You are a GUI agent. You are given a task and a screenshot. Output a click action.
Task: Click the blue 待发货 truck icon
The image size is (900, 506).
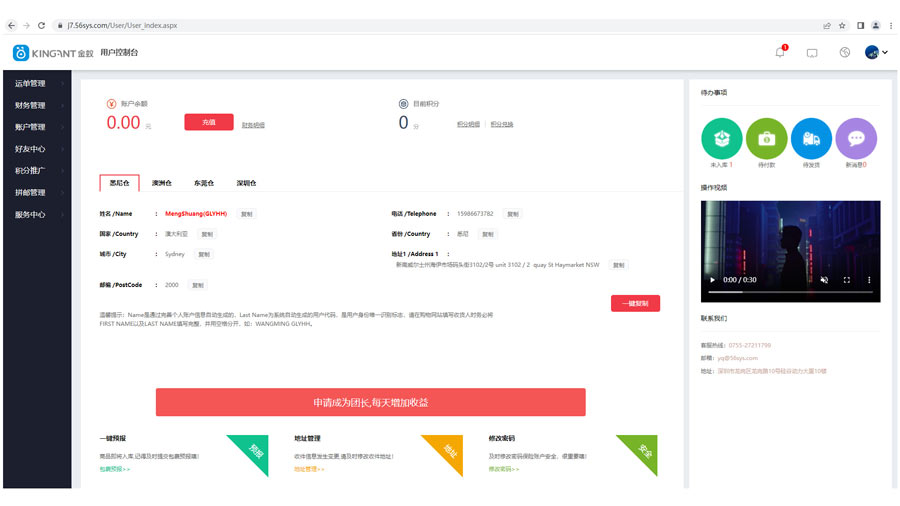(x=811, y=139)
